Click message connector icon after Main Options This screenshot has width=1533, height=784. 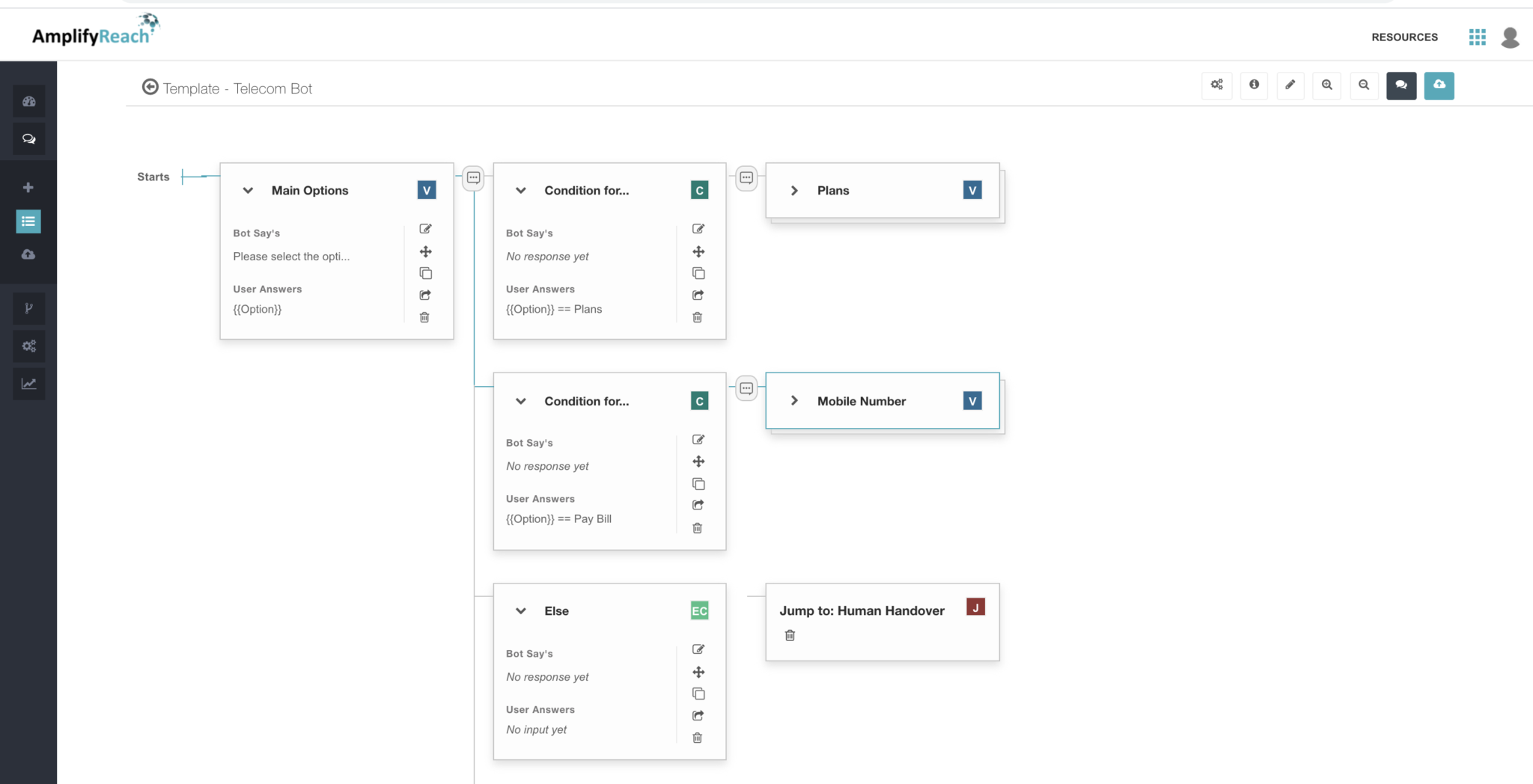tap(474, 178)
